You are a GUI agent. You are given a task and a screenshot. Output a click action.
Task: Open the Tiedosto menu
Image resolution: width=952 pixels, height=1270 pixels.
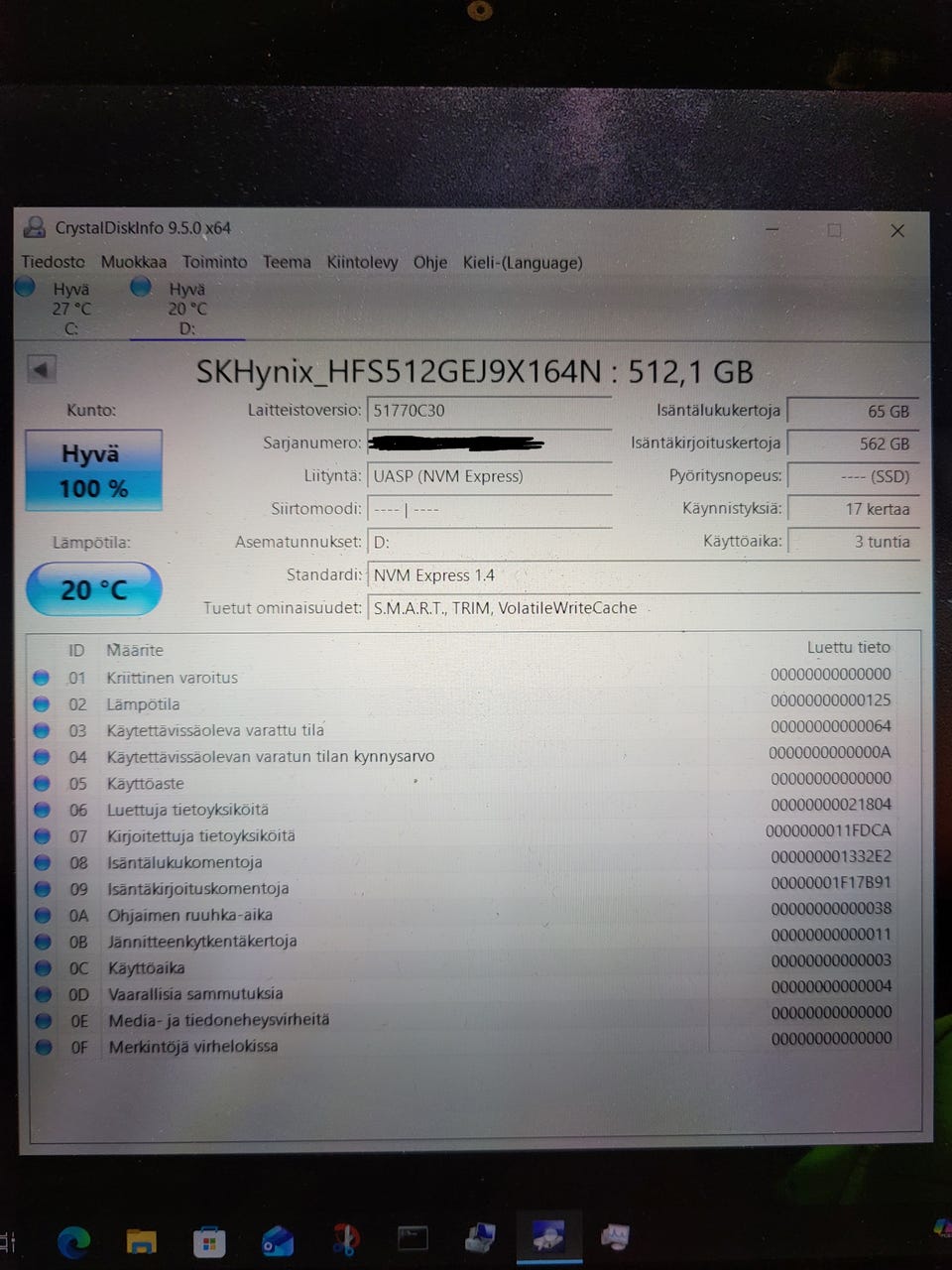click(54, 262)
